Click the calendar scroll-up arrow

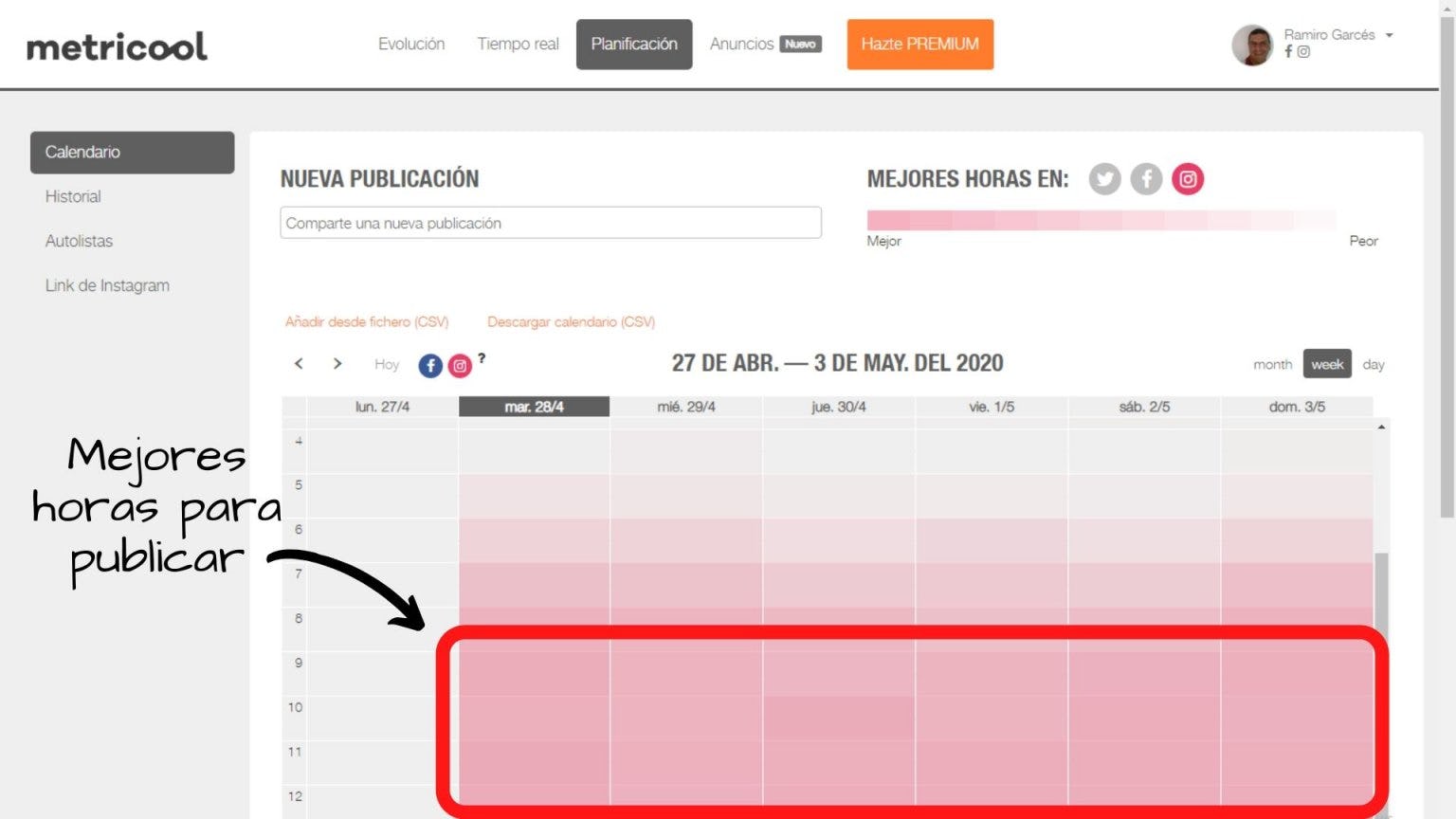(1382, 428)
